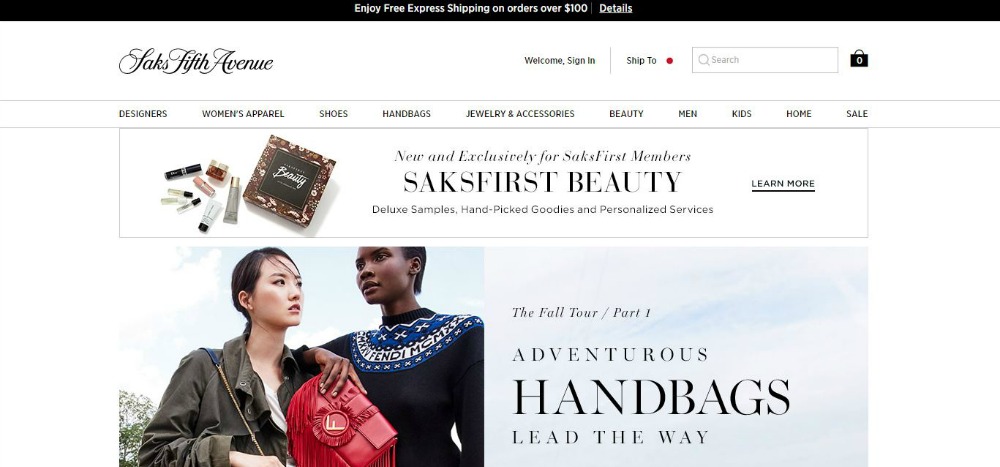Open the Beauty menu
The width and height of the screenshot is (1000, 467).
[x=626, y=114]
